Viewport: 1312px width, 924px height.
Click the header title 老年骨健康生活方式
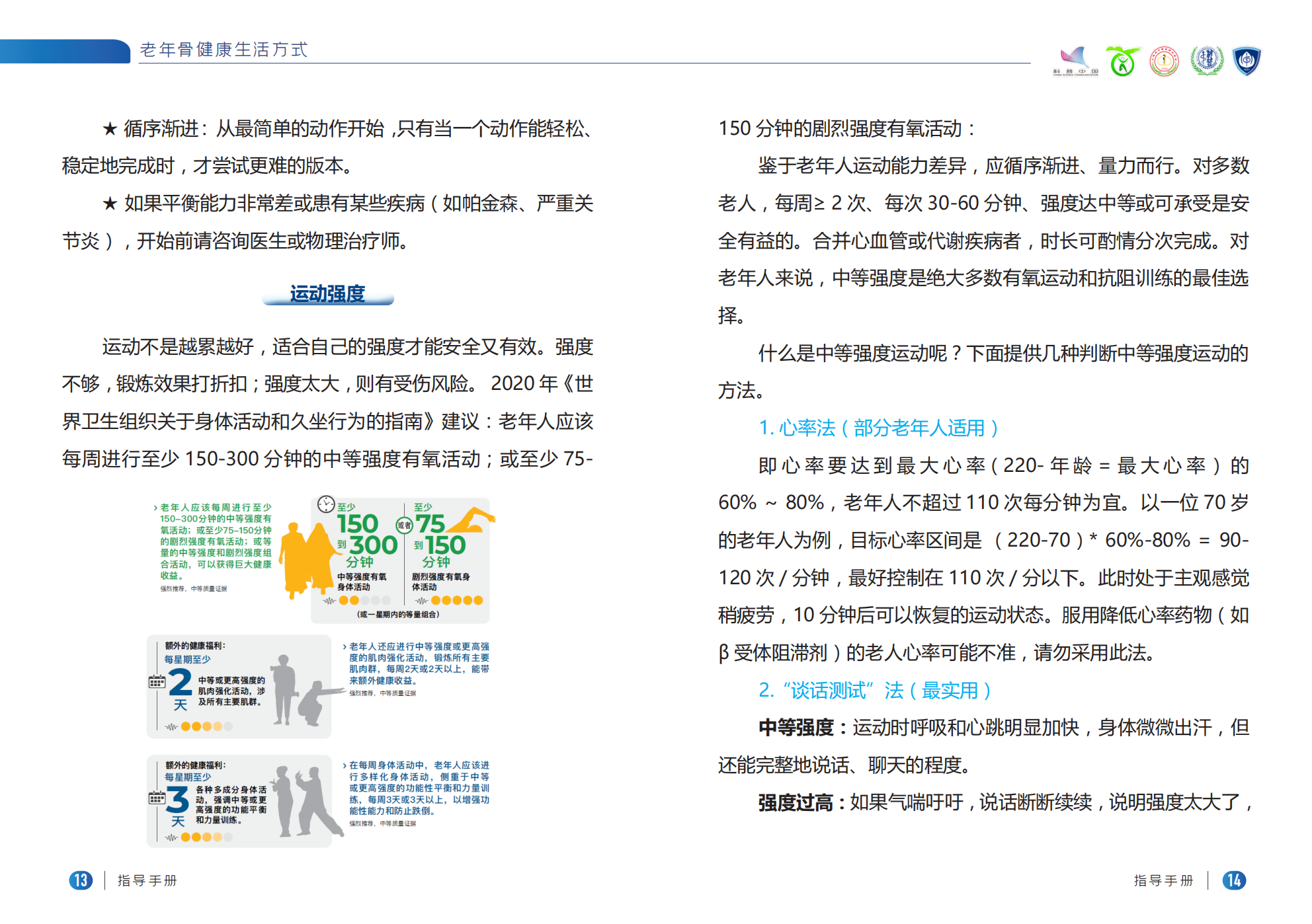(x=224, y=50)
